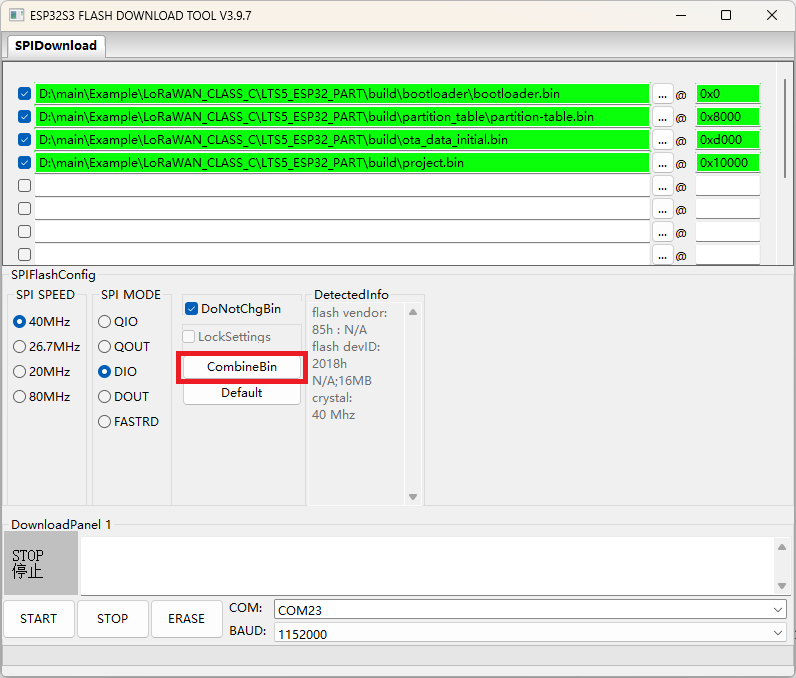Uncheck the ota_data_initial.bin row checkbox
796x678 pixels.
pyautogui.click(x=24, y=140)
